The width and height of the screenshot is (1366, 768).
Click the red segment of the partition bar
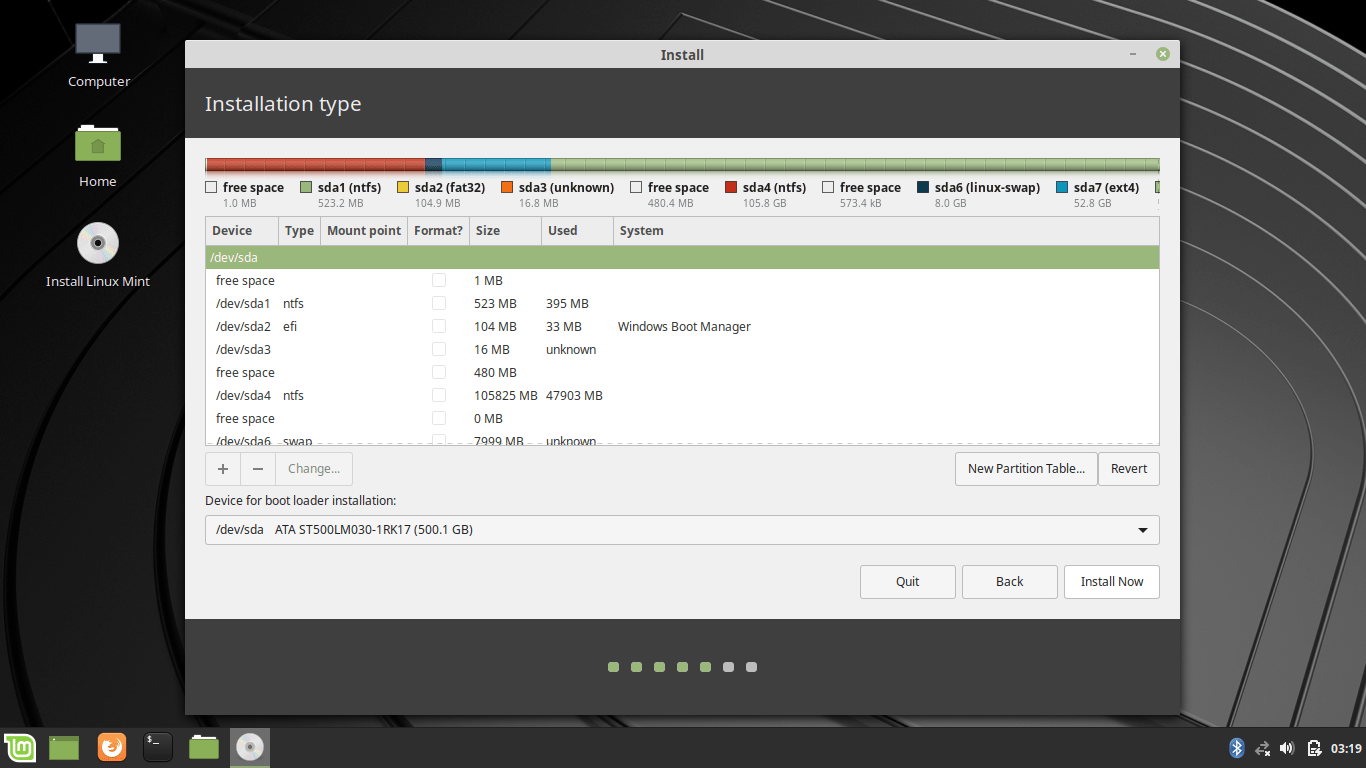(x=316, y=165)
